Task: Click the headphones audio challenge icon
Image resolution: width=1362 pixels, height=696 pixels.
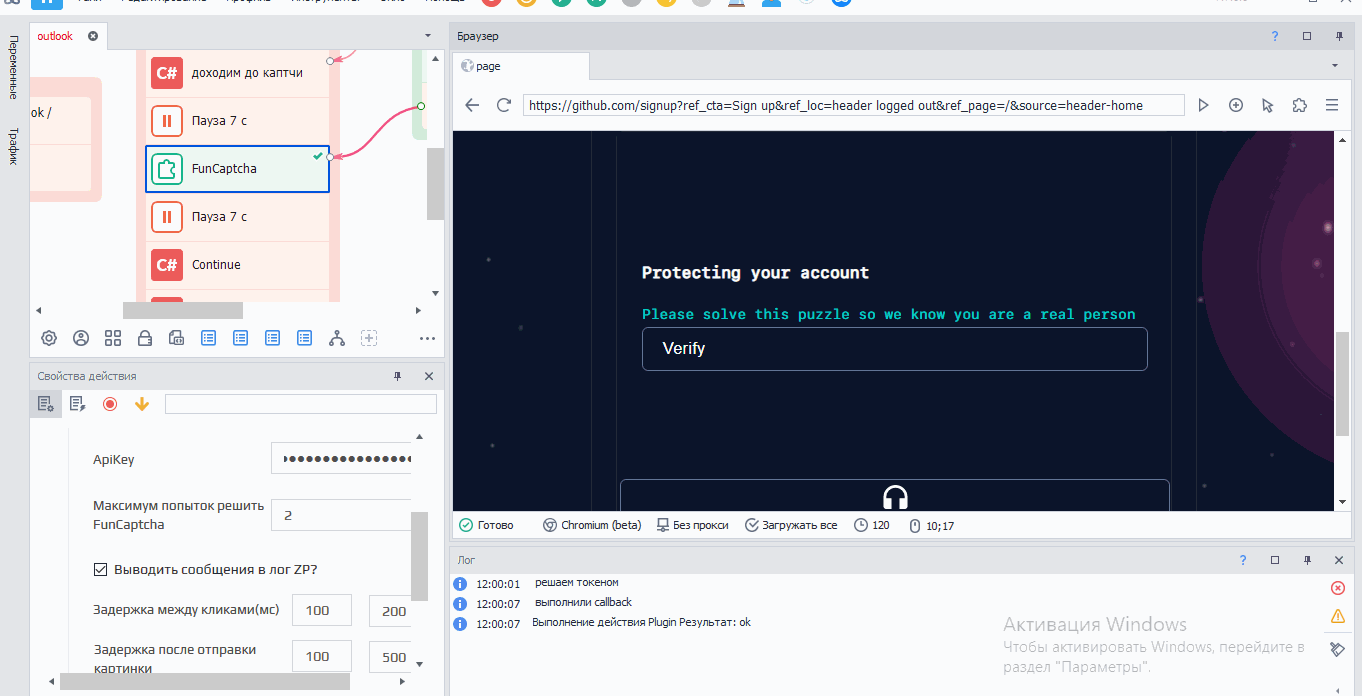Action: click(895, 497)
